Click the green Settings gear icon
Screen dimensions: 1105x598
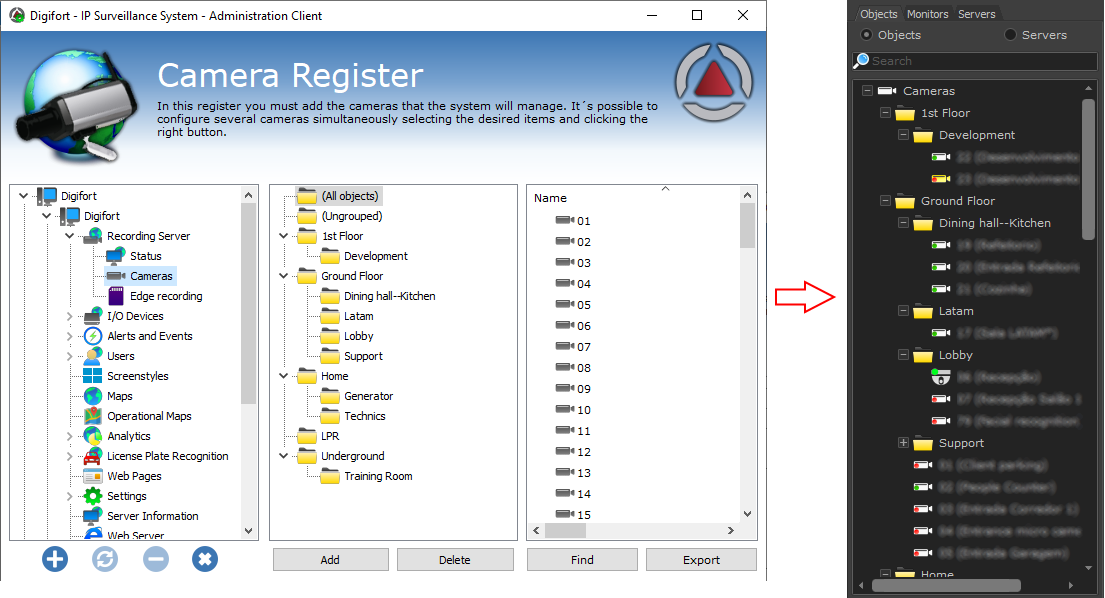(x=93, y=496)
